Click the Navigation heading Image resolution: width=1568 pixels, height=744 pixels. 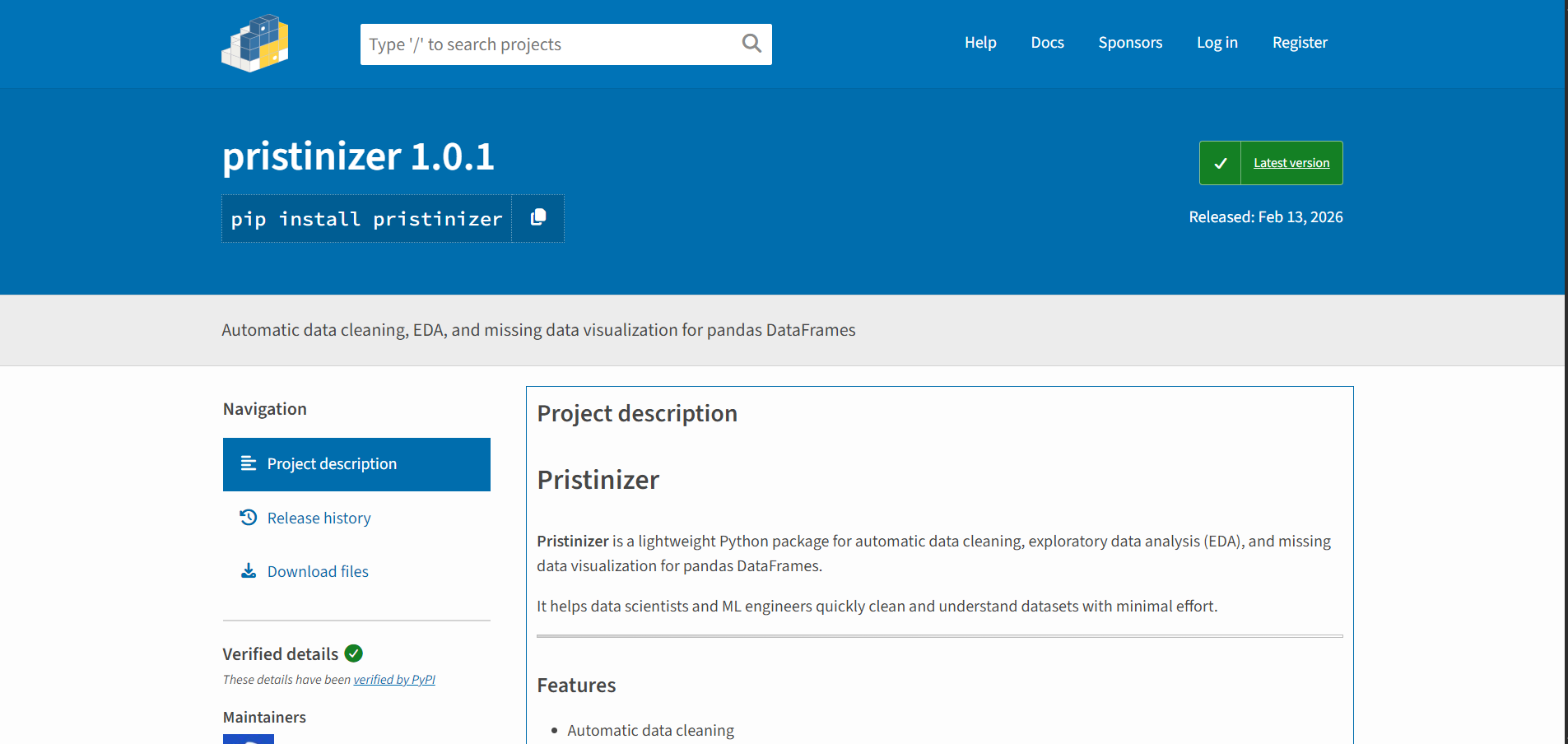264,409
